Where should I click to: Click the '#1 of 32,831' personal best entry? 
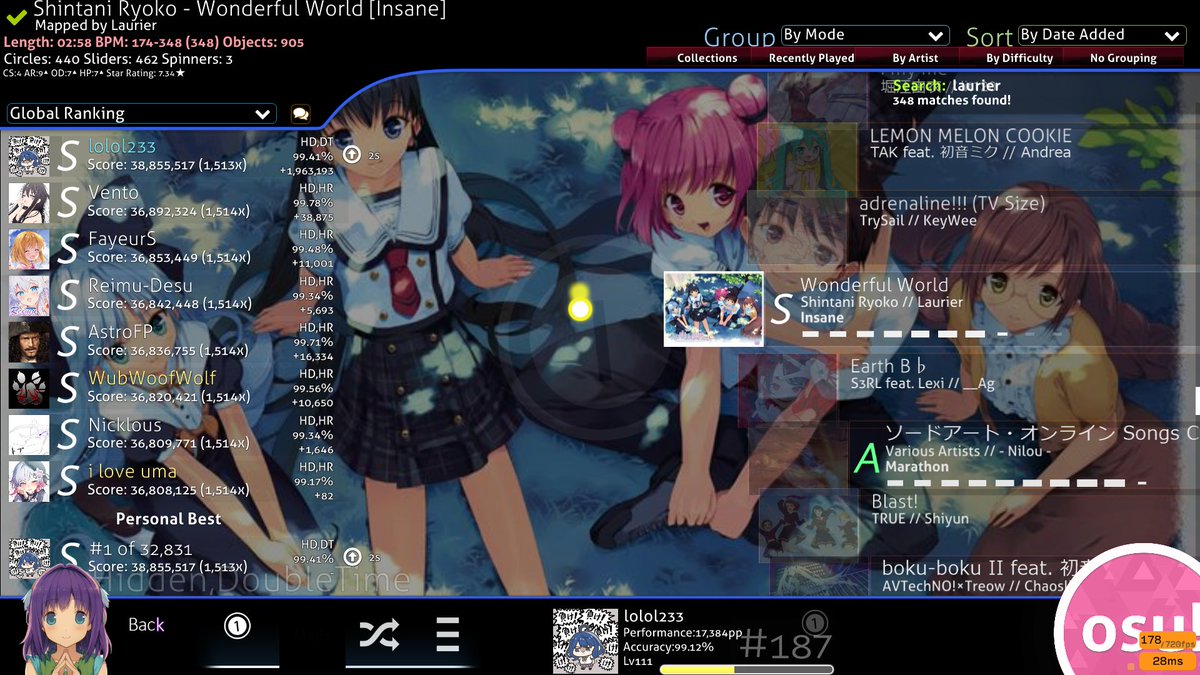tap(171, 558)
